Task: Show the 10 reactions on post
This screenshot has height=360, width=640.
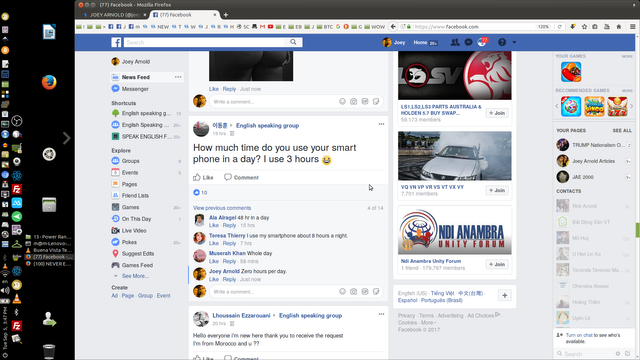Action: 200,192
